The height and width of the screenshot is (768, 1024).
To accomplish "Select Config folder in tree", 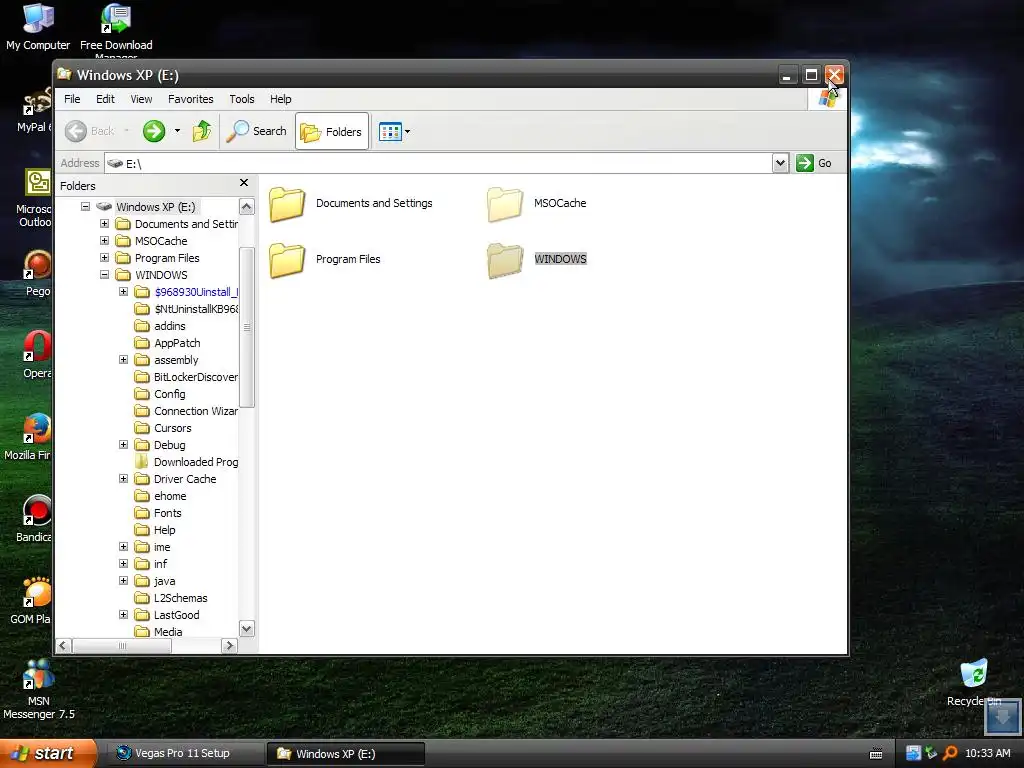I will 160,394.
